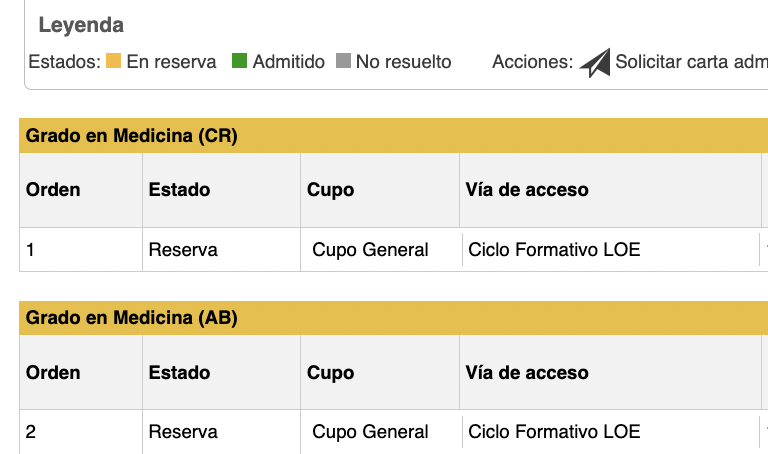
Task: Click the paper plane Solicitar carta icon
Action: [x=595, y=63]
